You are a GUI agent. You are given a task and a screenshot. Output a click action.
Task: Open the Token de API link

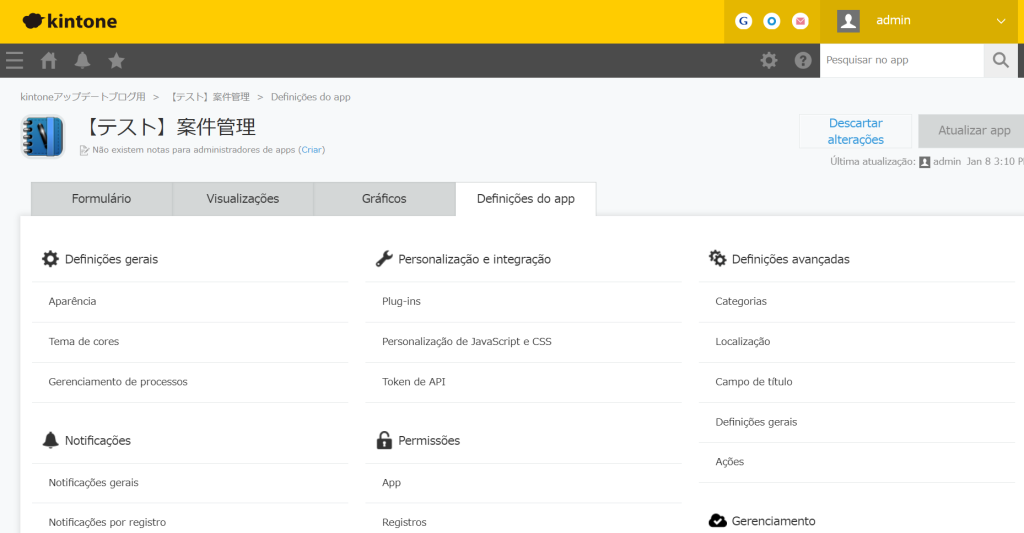pyautogui.click(x=413, y=382)
